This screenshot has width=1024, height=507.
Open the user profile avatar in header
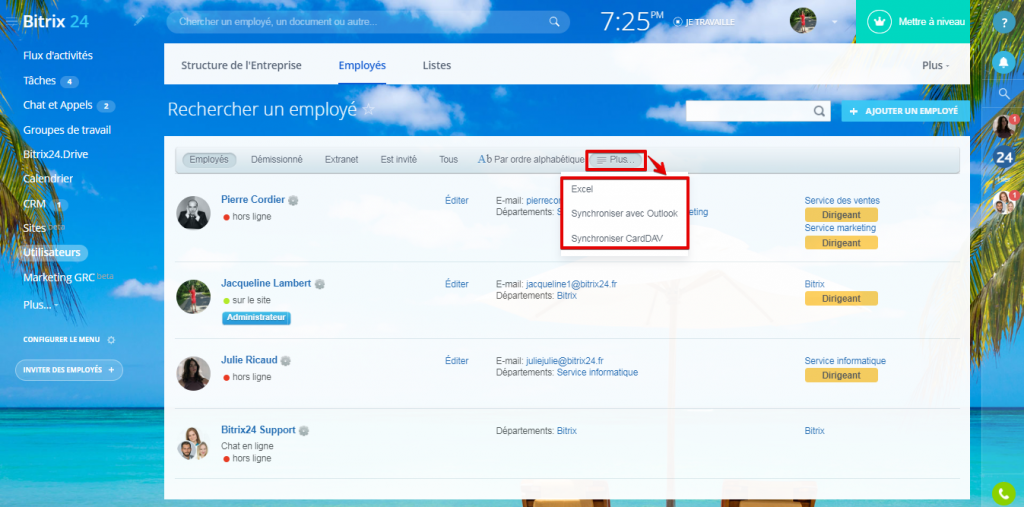[x=803, y=21]
